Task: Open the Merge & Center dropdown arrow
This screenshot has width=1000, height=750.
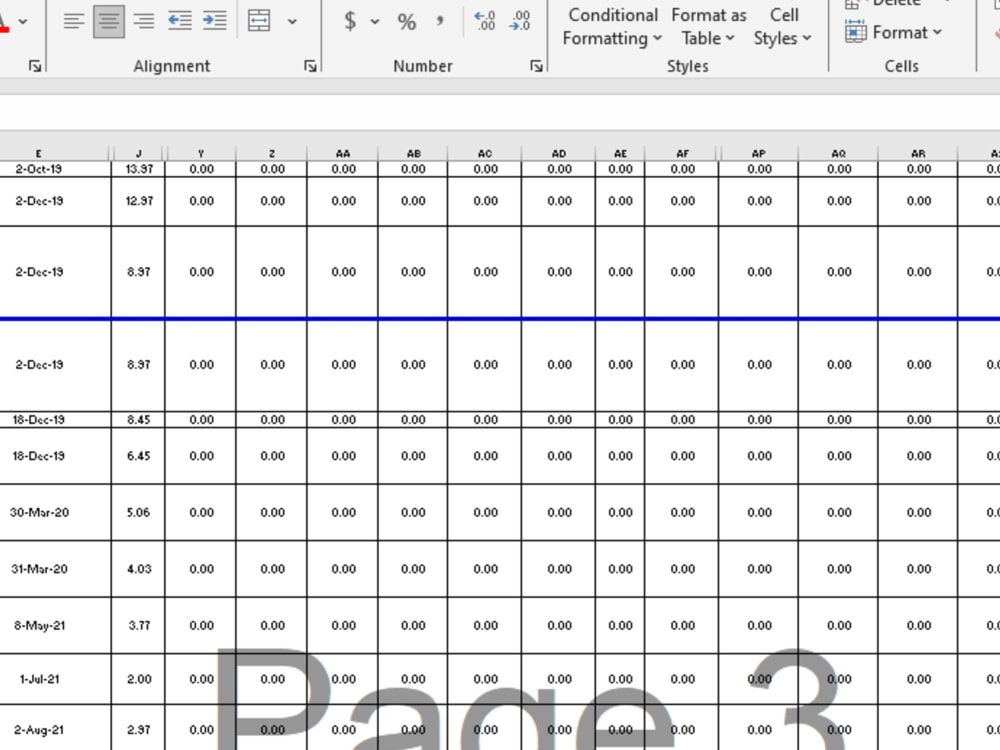Action: click(292, 22)
